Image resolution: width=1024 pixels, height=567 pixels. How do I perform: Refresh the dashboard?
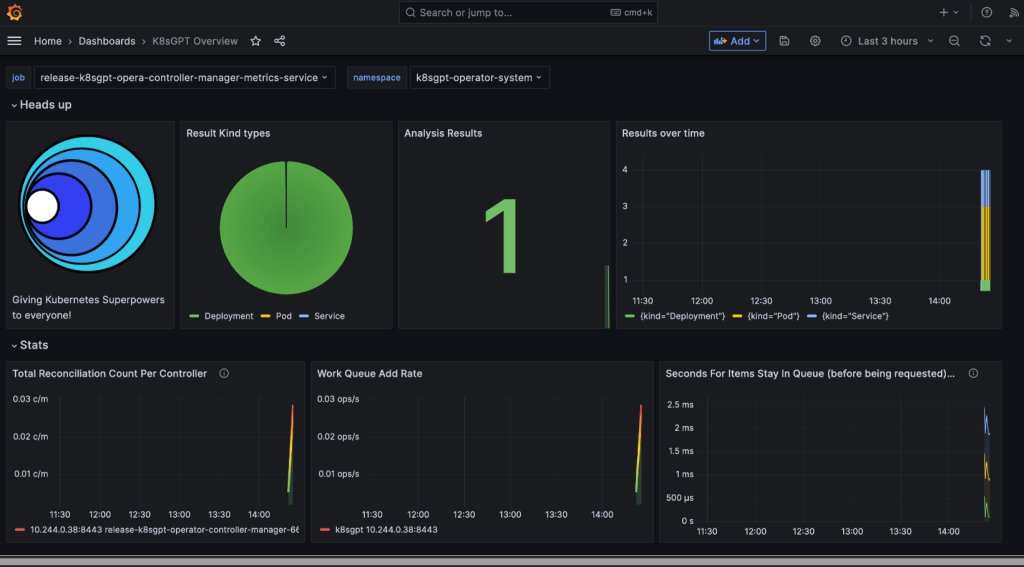click(x=985, y=41)
